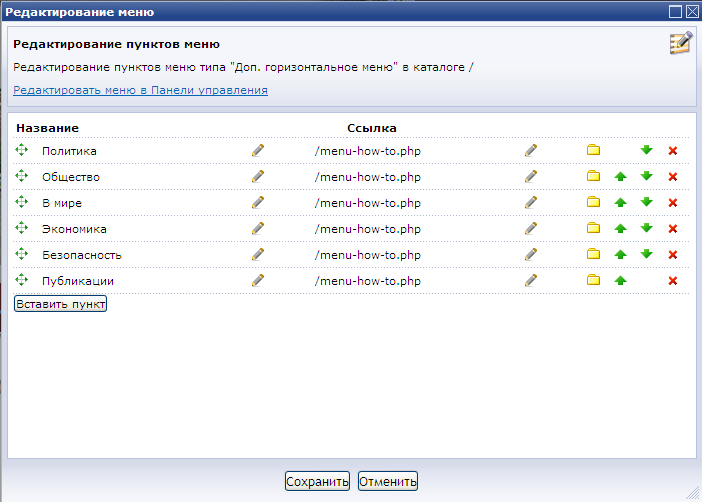Image resolution: width=702 pixels, height=502 pixels.
Task: Delete the Общество menu item
Action: click(673, 176)
